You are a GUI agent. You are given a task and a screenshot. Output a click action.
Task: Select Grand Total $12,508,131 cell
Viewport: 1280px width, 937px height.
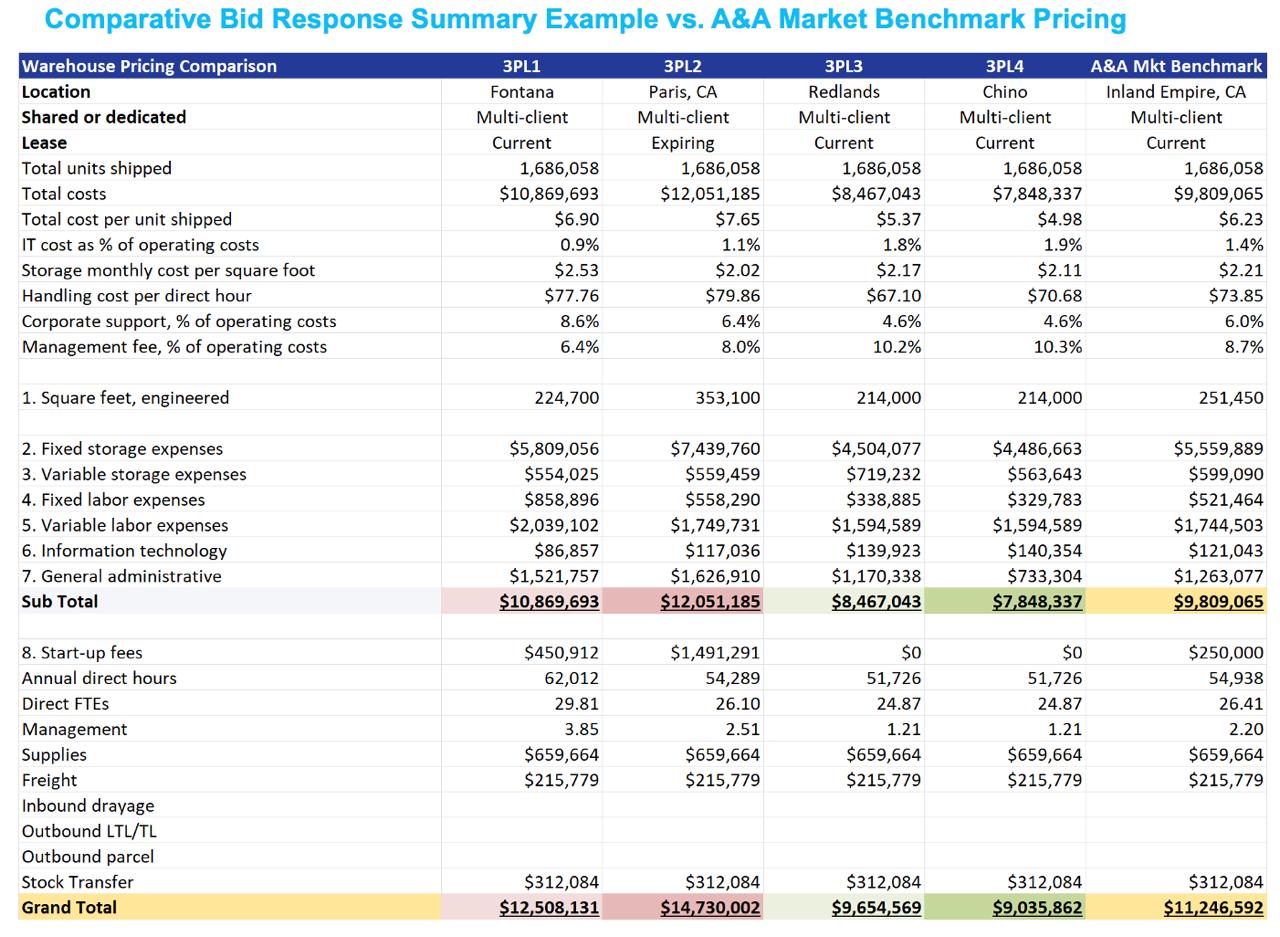[x=521, y=907]
